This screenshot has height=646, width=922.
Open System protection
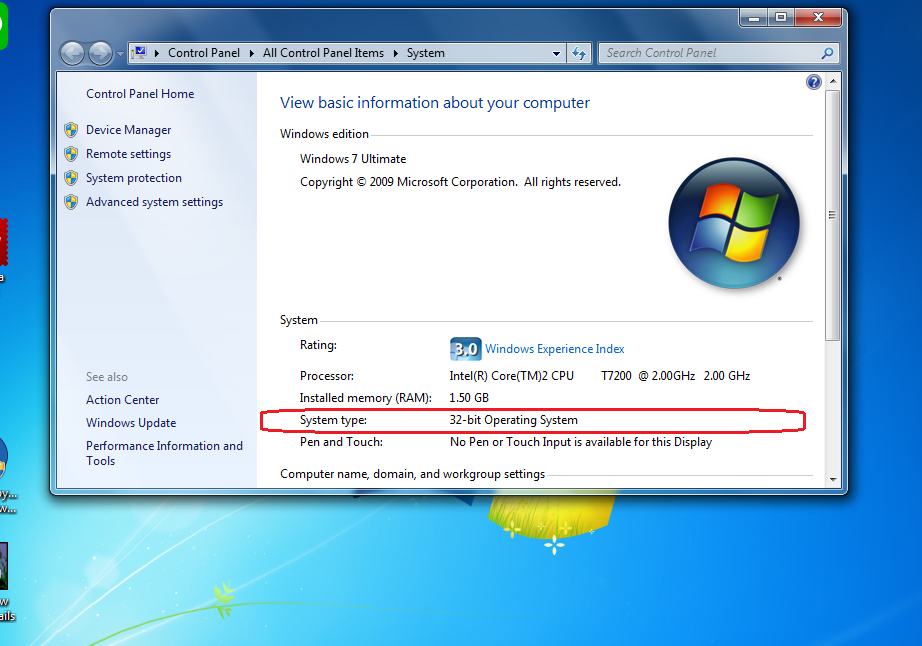[x=133, y=178]
